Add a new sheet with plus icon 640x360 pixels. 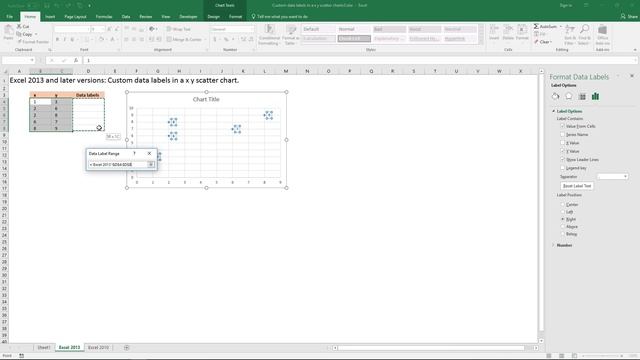pos(127,348)
